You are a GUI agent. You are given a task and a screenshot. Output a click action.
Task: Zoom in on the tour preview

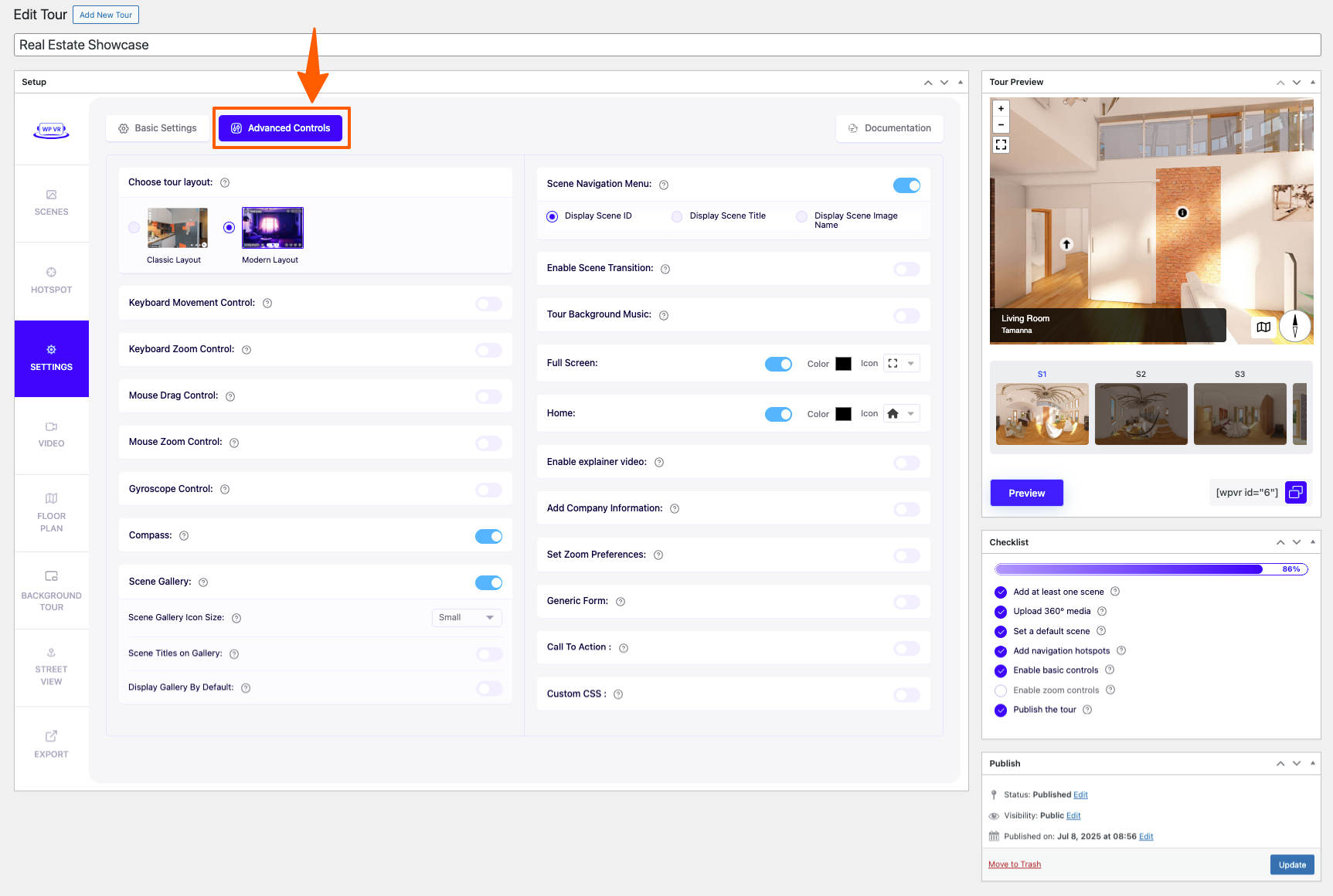coord(1001,109)
